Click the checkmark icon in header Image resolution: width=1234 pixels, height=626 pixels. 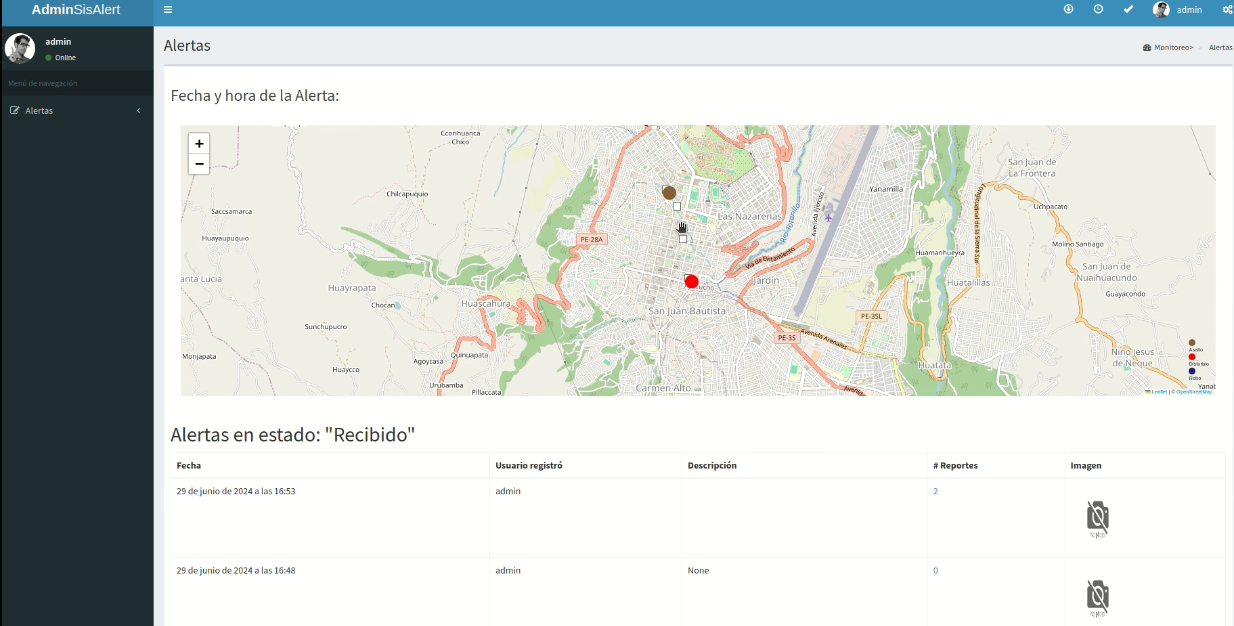[1128, 10]
